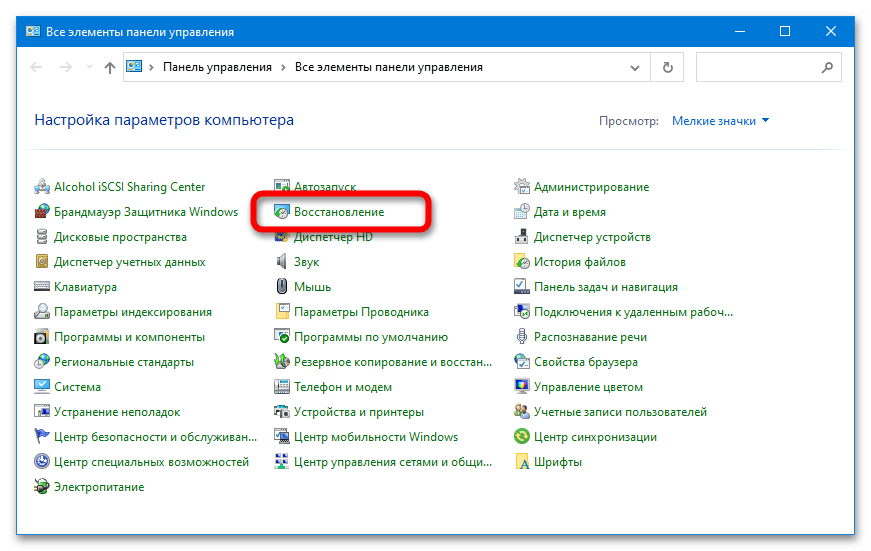
Task: Click the Программы и компоненты icon
Action: point(42,337)
